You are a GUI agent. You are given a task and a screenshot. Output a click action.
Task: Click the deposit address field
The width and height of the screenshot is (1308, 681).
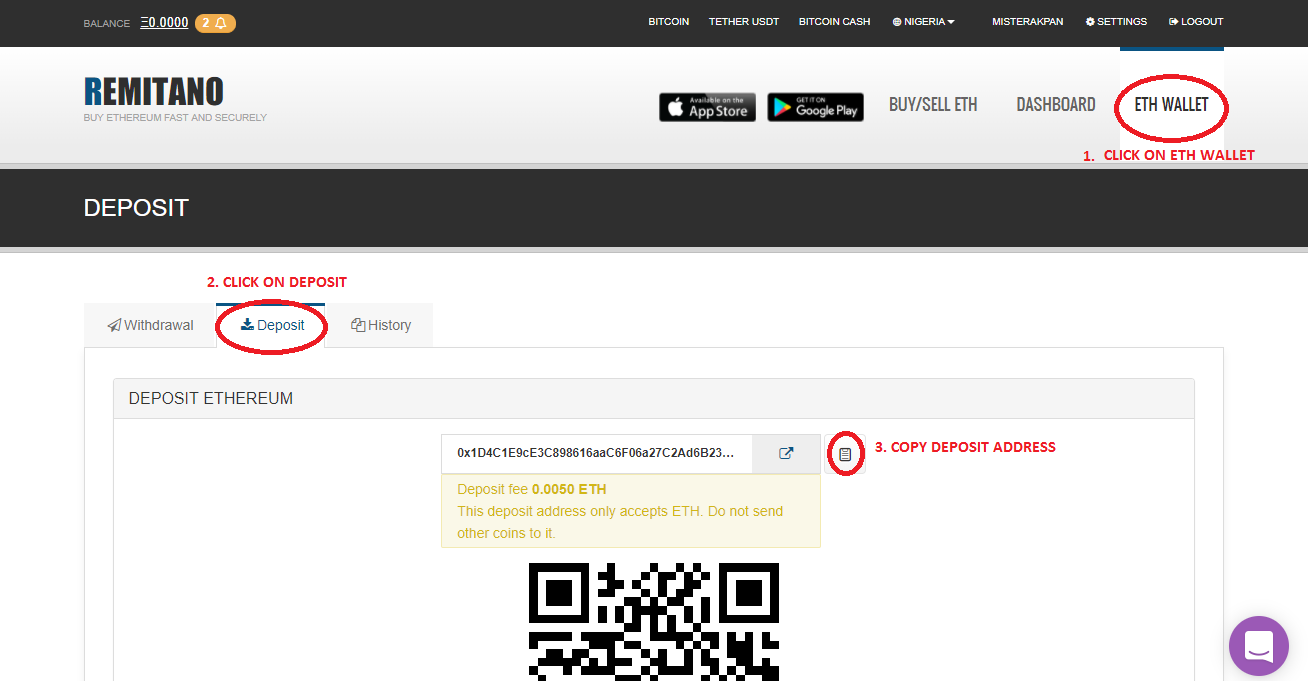click(x=596, y=453)
